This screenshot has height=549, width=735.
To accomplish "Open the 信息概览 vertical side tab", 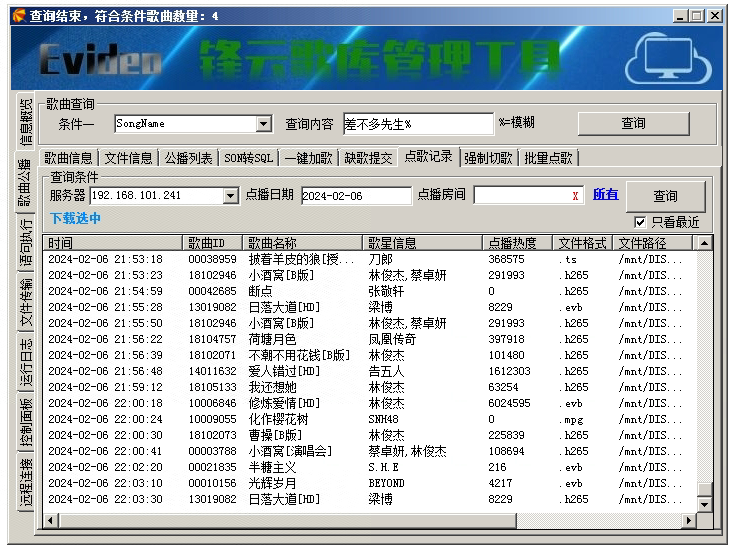I will [x=26, y=122].
